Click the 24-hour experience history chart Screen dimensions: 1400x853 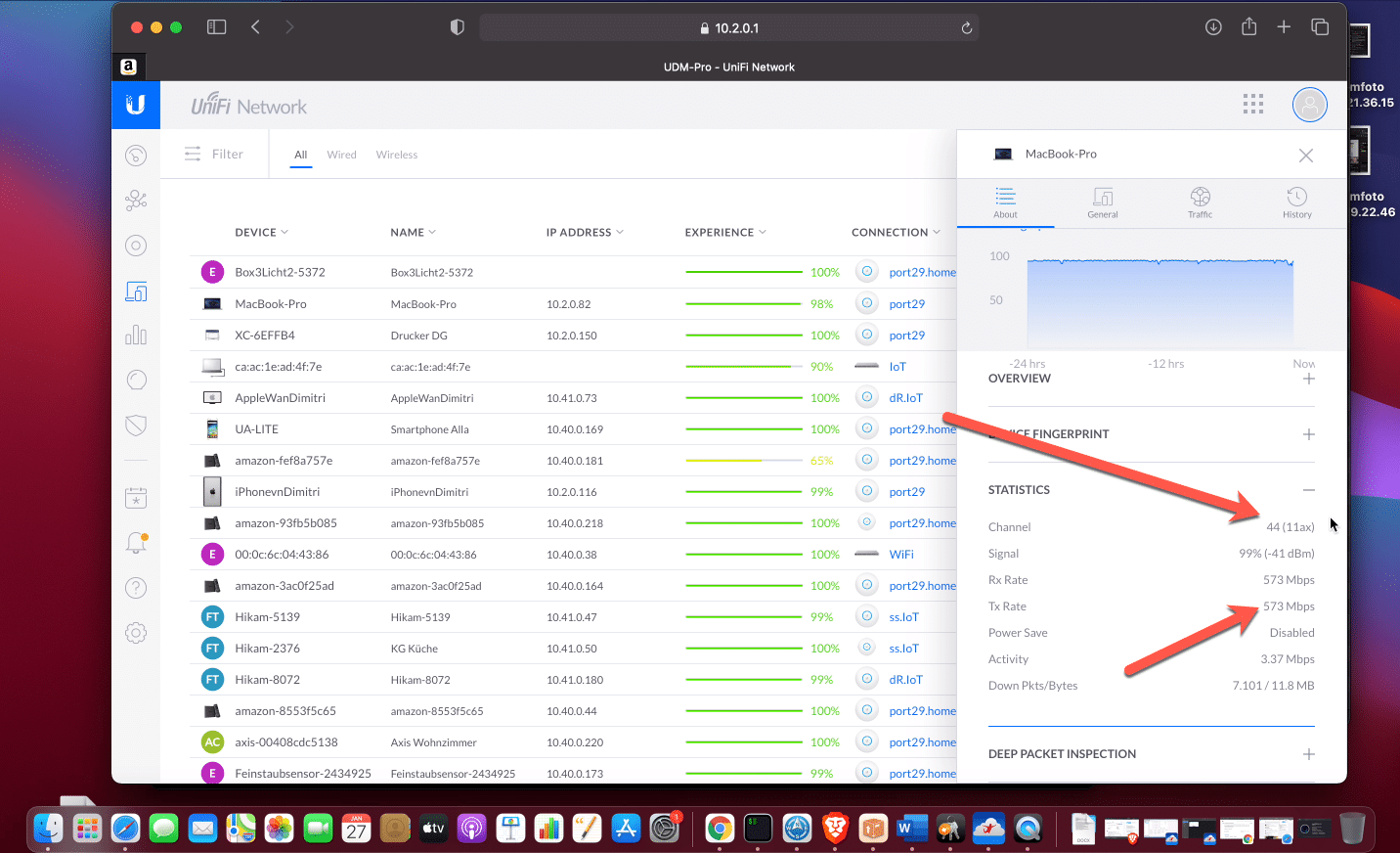point(1160,303)
